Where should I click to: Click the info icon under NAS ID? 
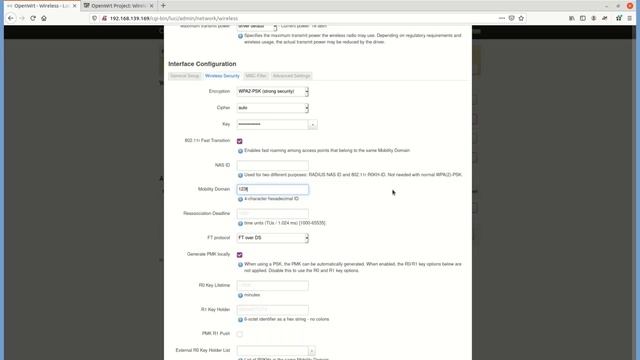[240, 176]
